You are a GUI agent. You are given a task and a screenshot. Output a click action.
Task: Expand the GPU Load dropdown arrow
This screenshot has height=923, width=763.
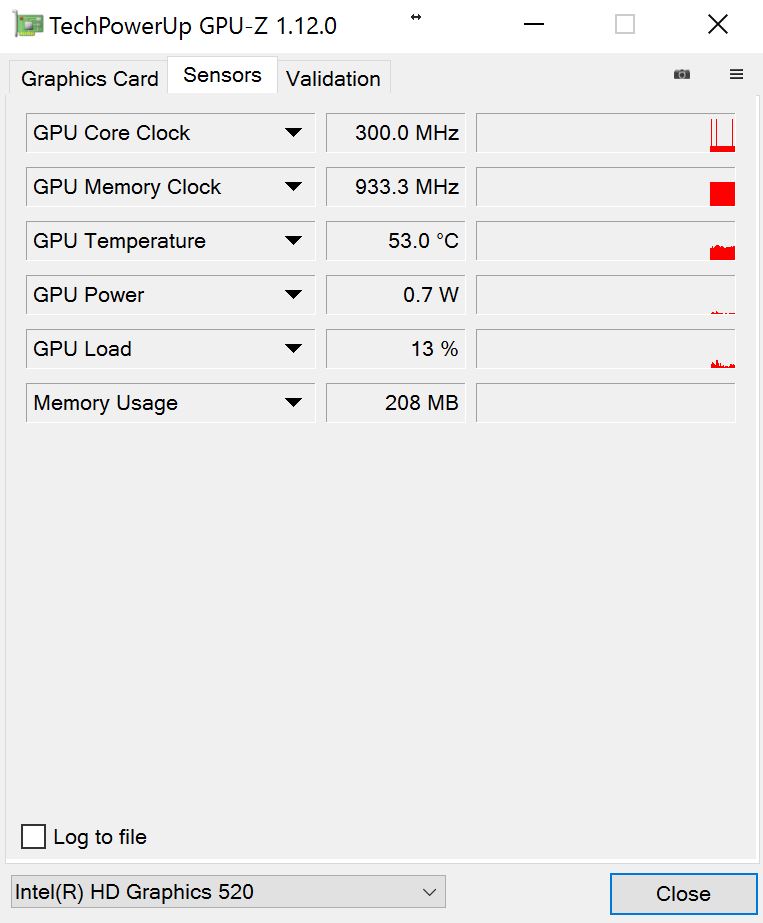coord(293,349)
